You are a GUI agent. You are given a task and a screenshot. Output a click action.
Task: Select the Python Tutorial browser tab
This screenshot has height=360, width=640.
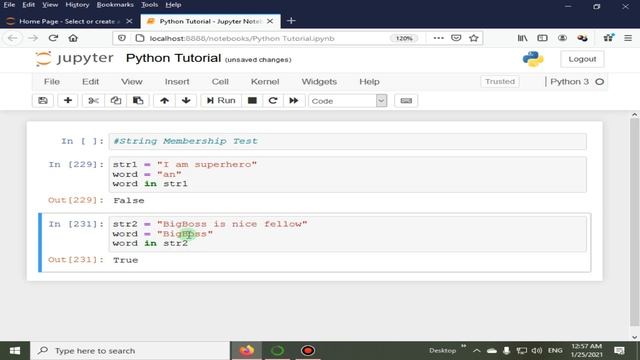pyautogui.click(x=210, y=21)
